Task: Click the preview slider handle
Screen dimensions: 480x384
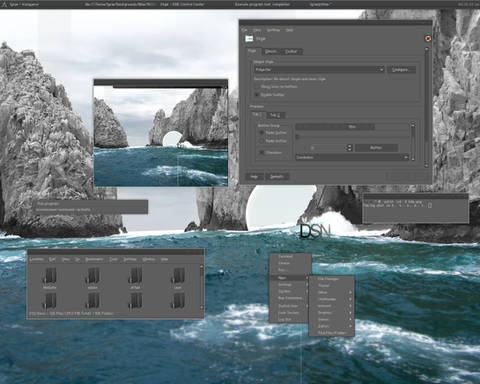Action: point(297,137)
